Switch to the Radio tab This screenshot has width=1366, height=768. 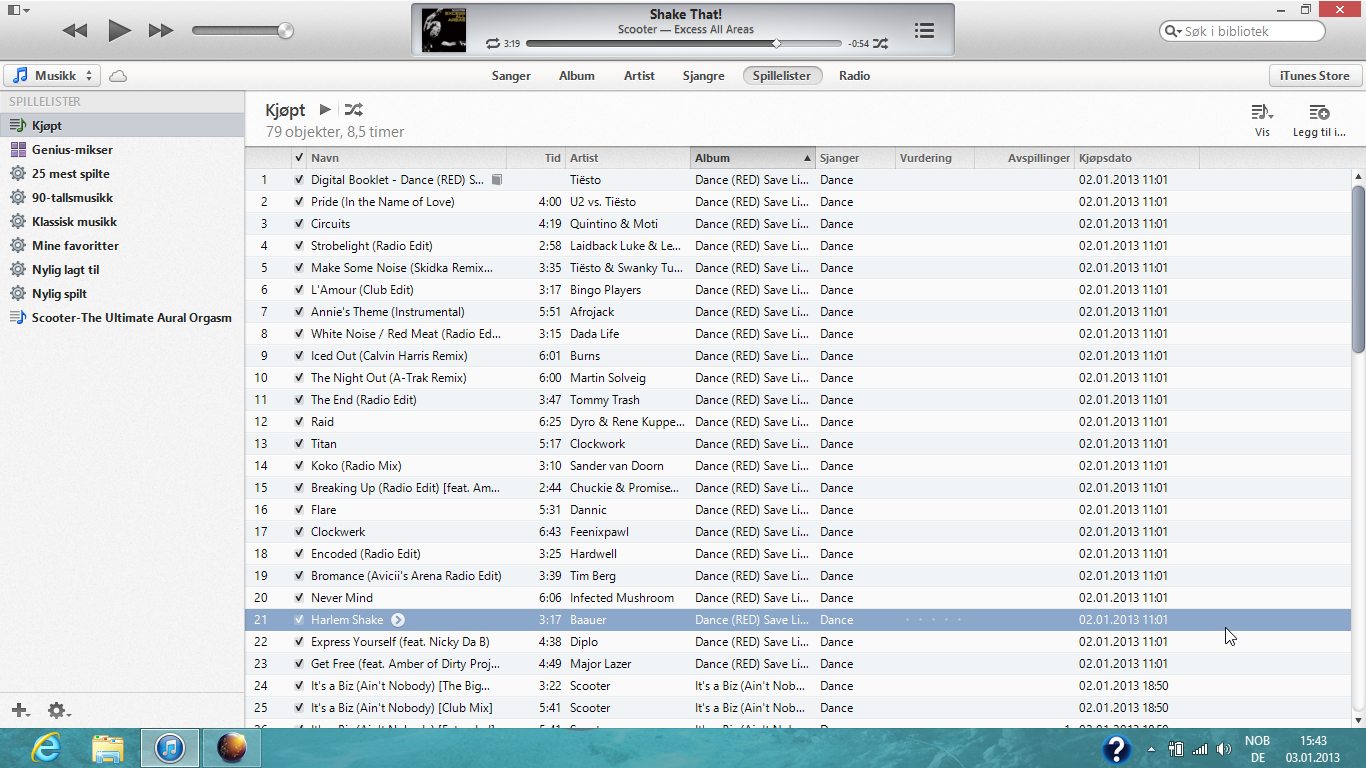pos(854,76)
